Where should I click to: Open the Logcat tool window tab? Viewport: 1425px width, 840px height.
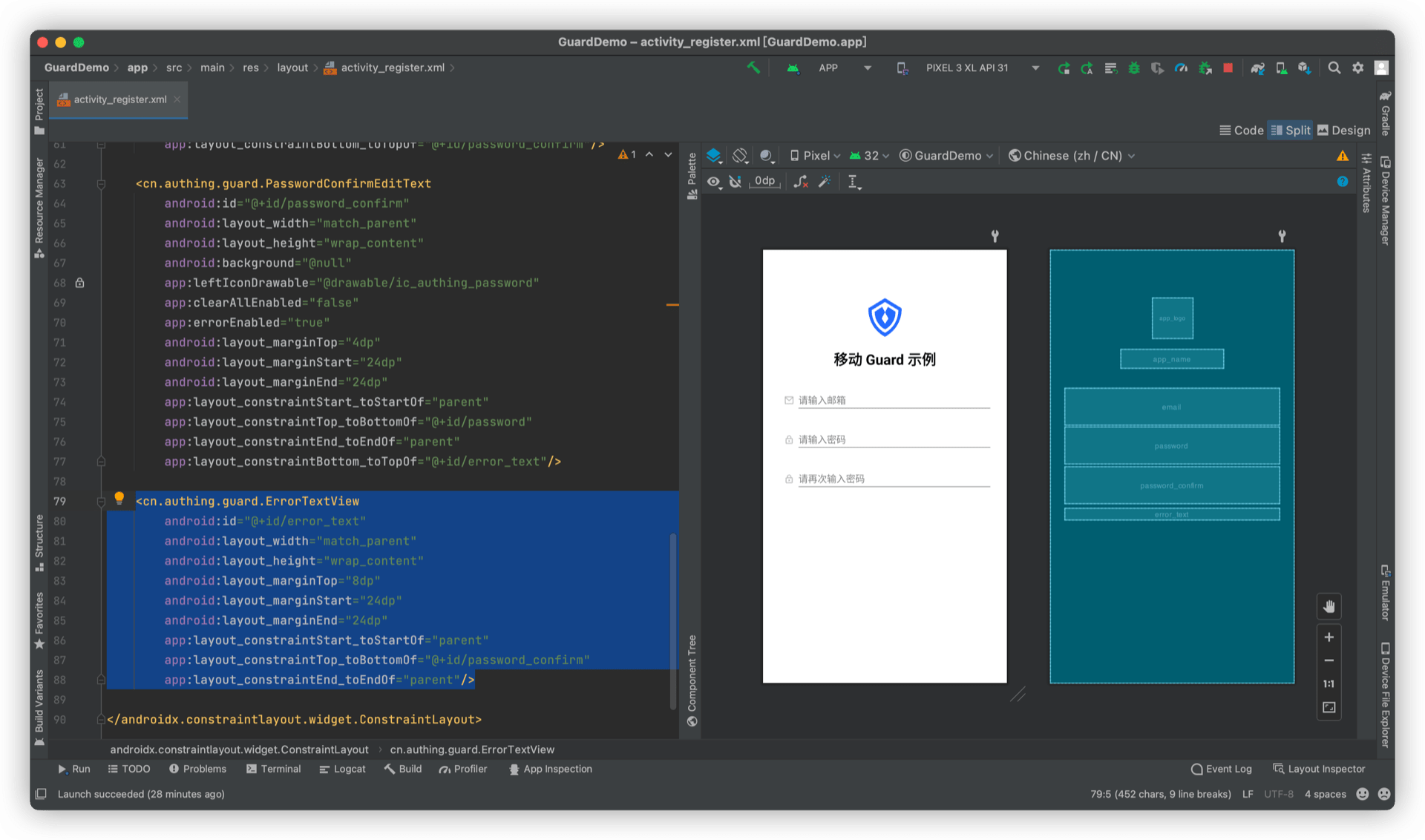[342, 770]
